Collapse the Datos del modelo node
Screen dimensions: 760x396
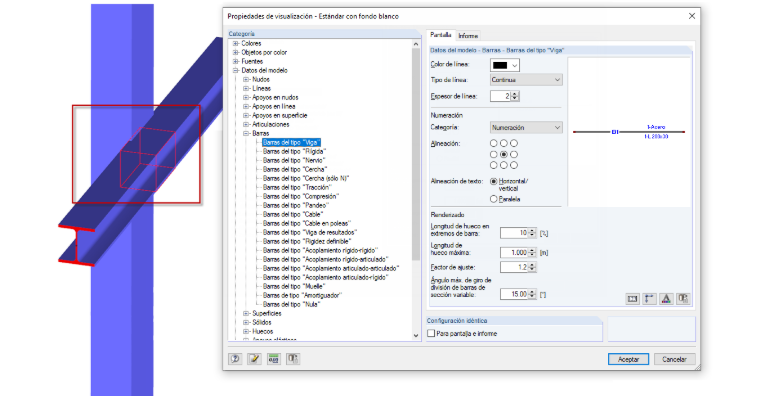pyautogui.click(x=236, y=70)
